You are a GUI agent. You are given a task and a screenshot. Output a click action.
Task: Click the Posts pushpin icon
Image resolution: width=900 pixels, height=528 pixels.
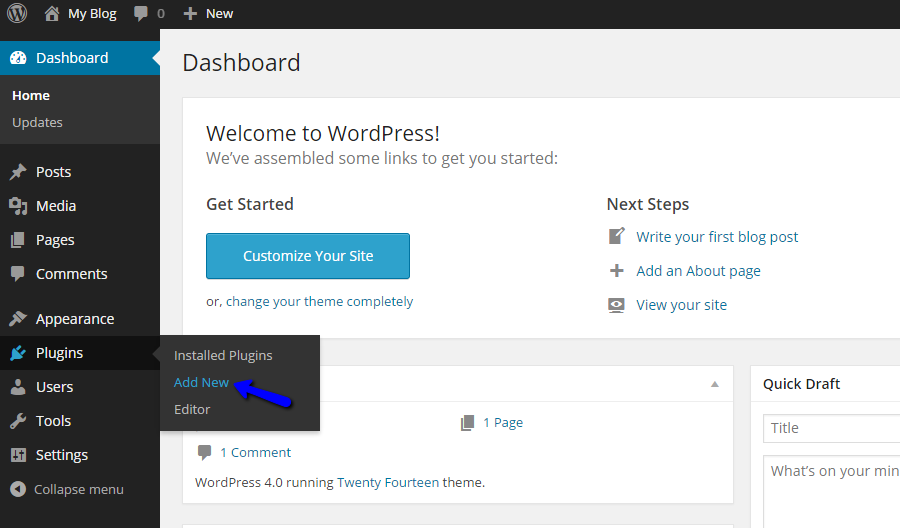[18, 172]
